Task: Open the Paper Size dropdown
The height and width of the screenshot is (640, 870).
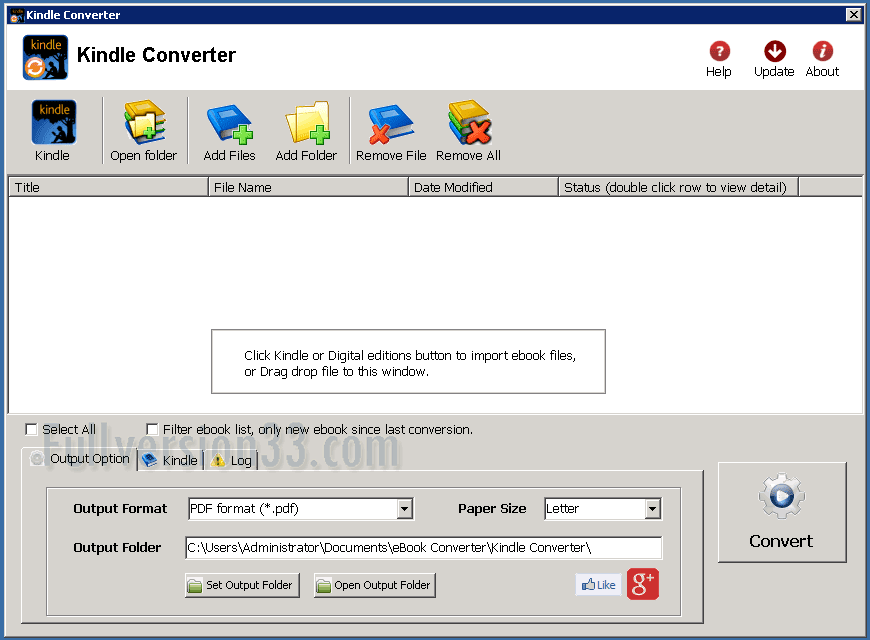Action: click(x=600, y=509)
